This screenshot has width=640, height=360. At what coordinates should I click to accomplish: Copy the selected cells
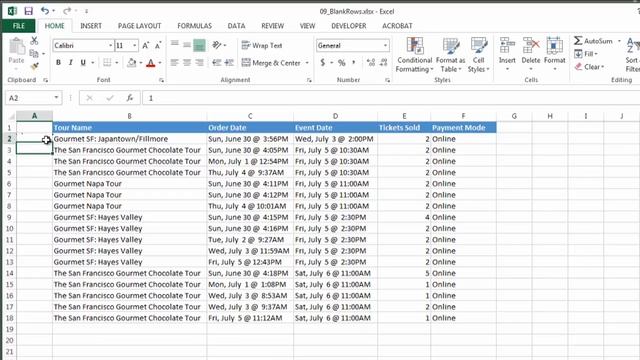[x=34, y=53]
